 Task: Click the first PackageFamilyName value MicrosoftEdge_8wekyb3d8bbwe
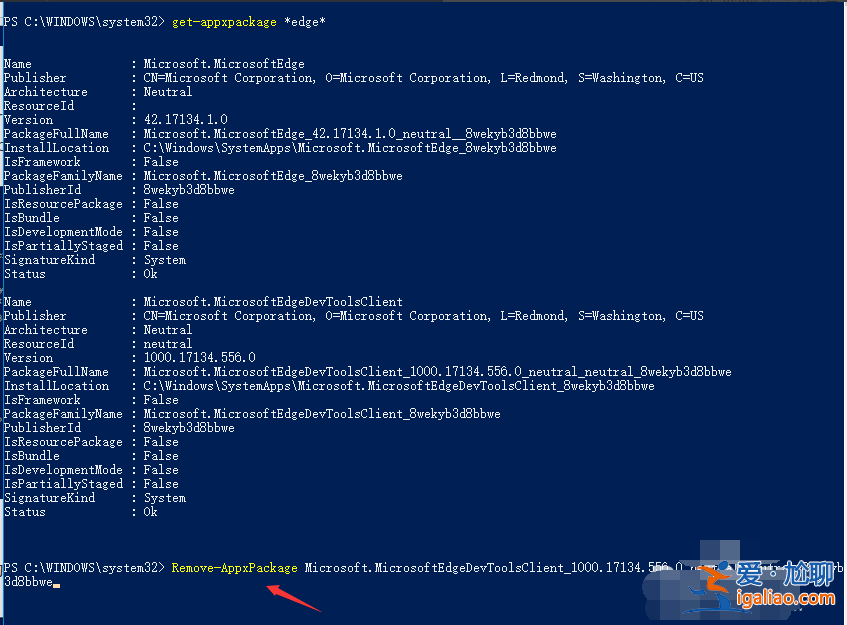click(273, 176)
